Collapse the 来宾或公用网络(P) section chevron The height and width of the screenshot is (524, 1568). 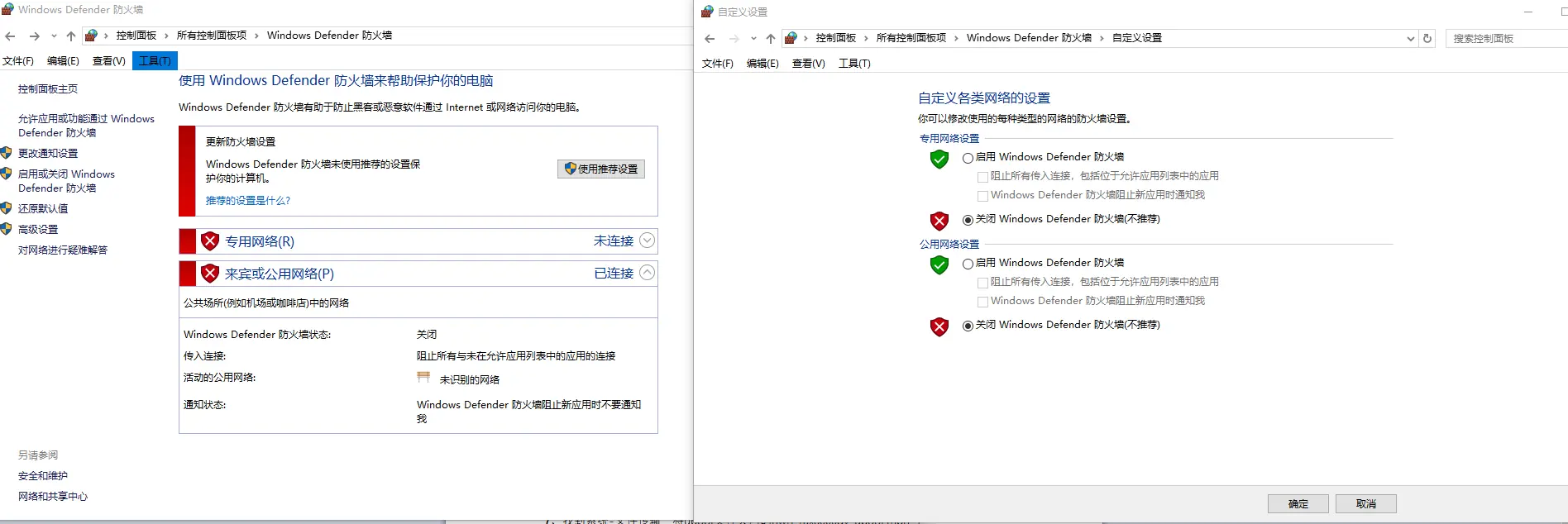(x=648, y=273)
